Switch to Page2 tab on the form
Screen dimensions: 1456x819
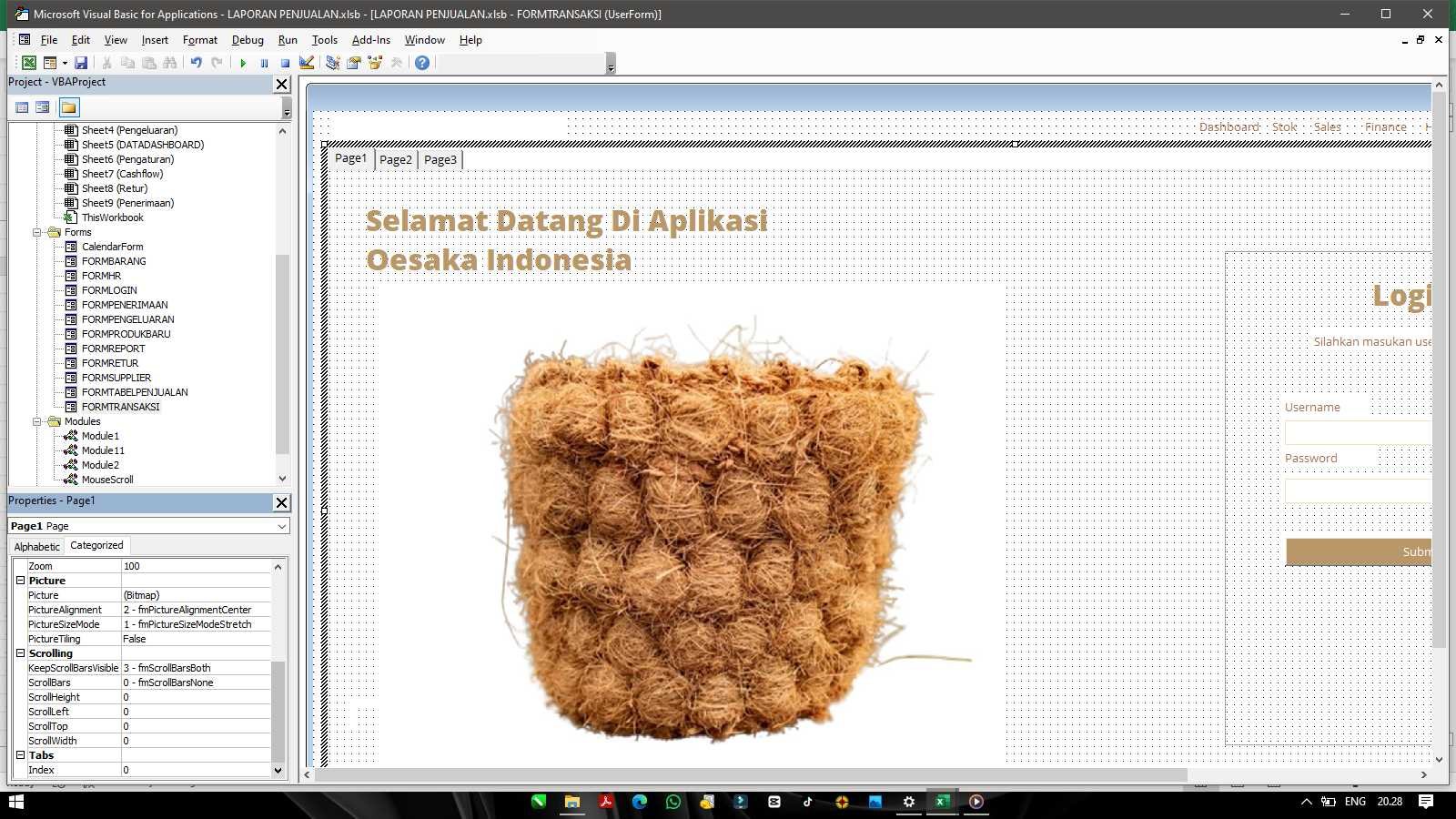(396, 160)
